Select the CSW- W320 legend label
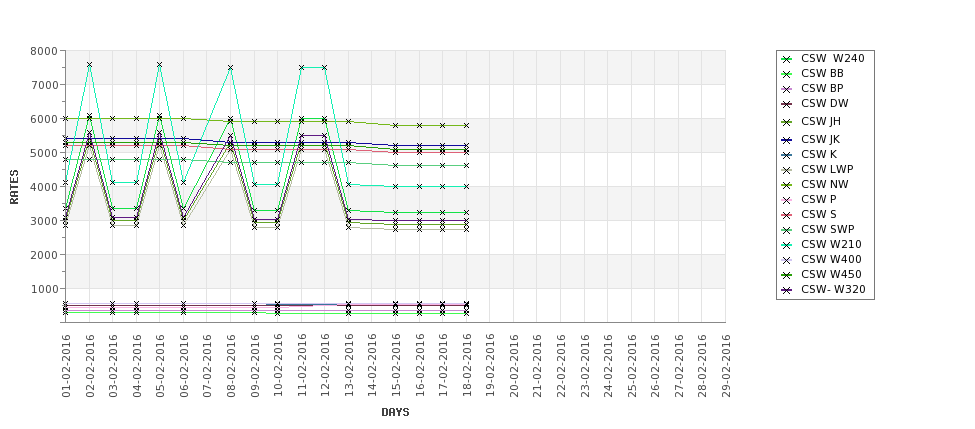Screen dimensions: 975x429 [x=833, y=289]
